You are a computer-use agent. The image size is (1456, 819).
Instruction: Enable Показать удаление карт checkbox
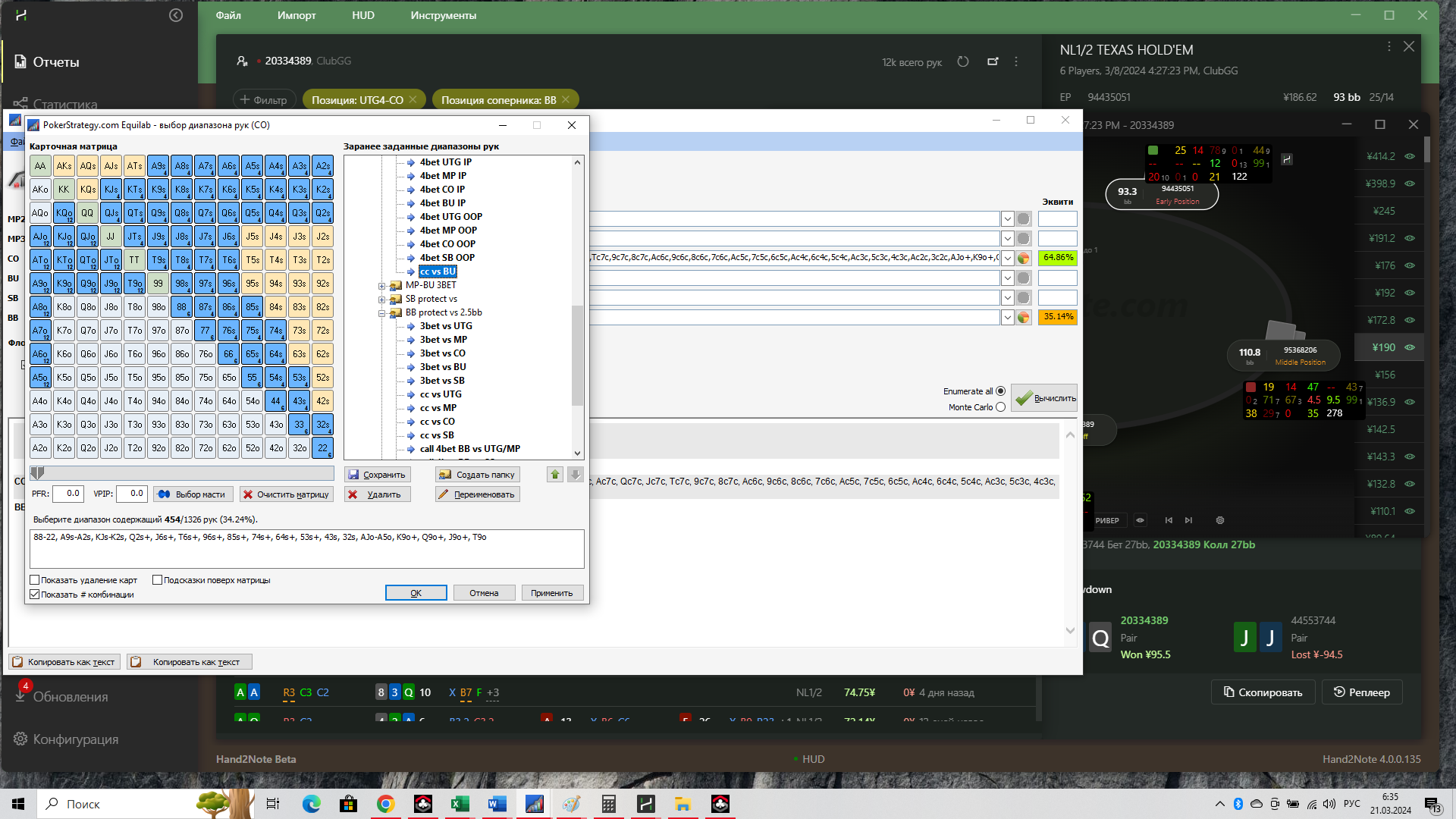(x=35, y=580)
